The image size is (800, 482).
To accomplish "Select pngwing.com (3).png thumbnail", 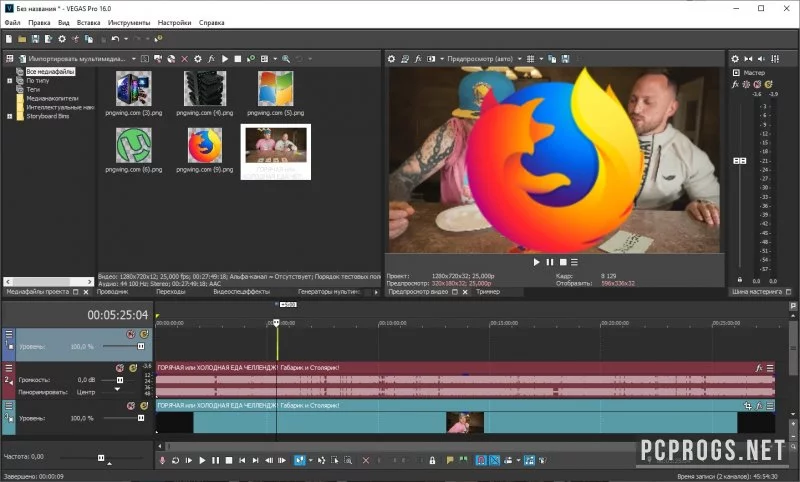I will point(134,88).
